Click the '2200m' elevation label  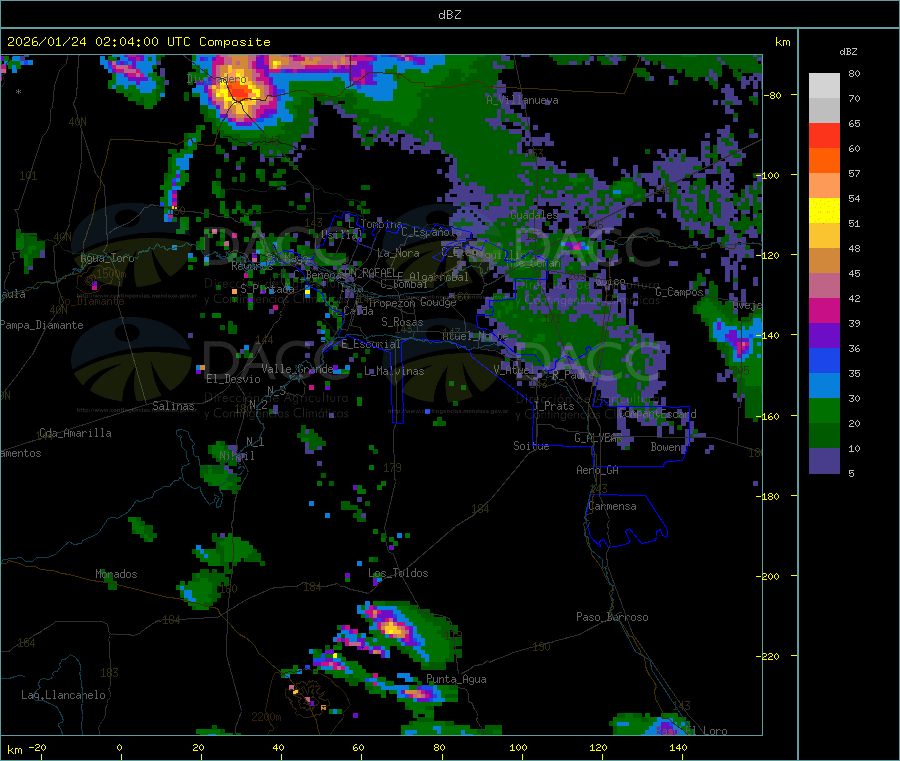266,717
